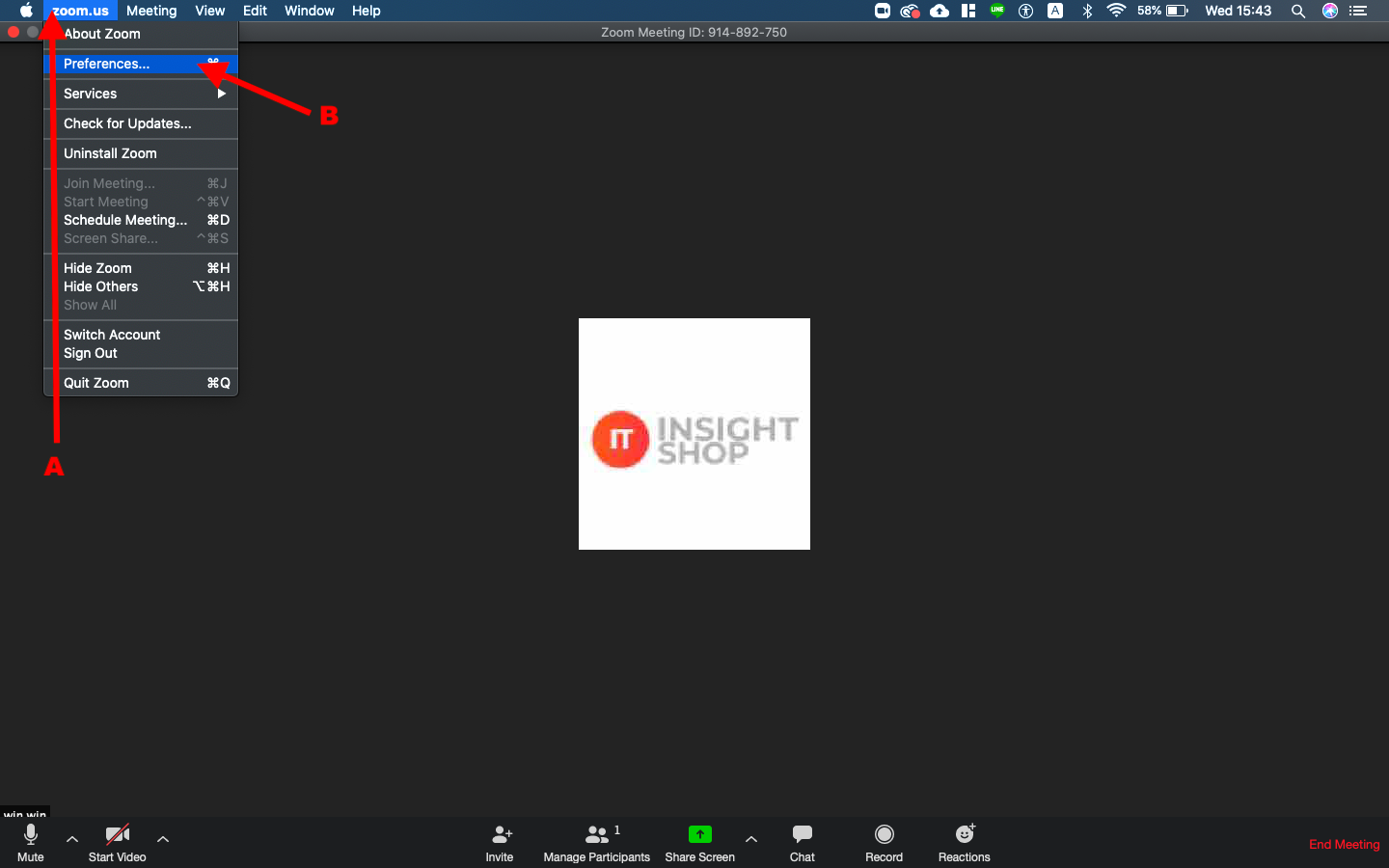The image size is (1389, 868).
Task: Open Spotlight search magnifier
Action: (1298, 11)
